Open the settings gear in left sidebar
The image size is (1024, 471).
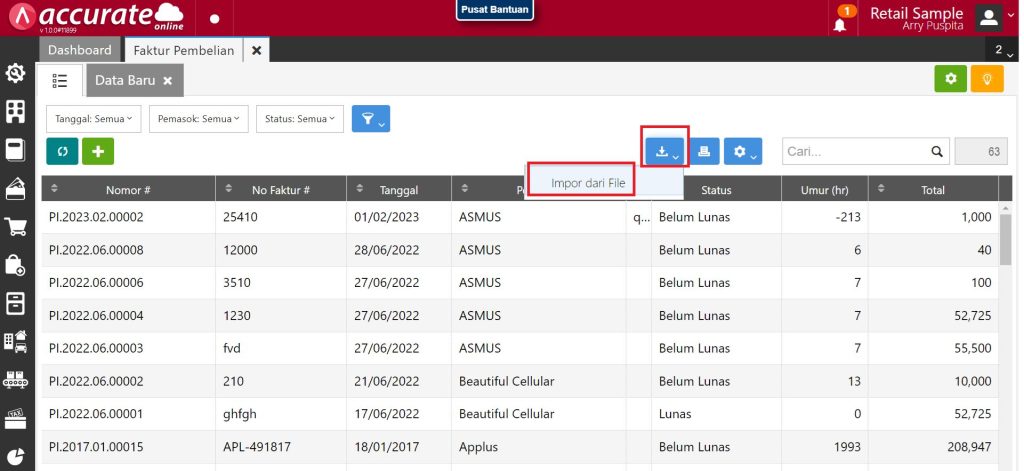15,73
